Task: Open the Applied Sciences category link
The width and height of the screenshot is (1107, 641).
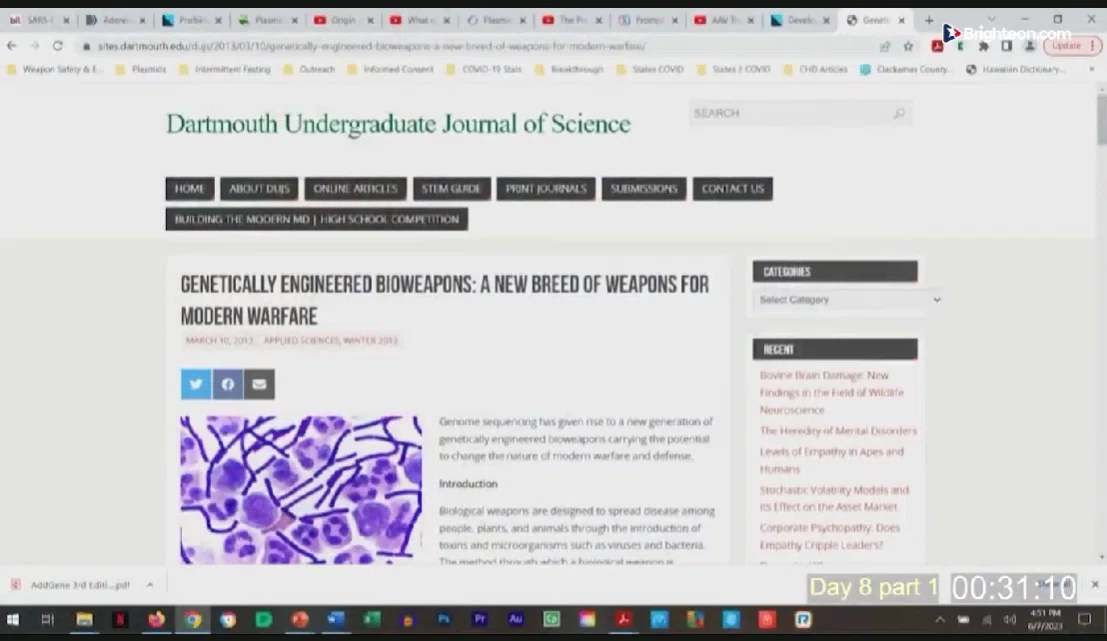Action: coord(301,340)
